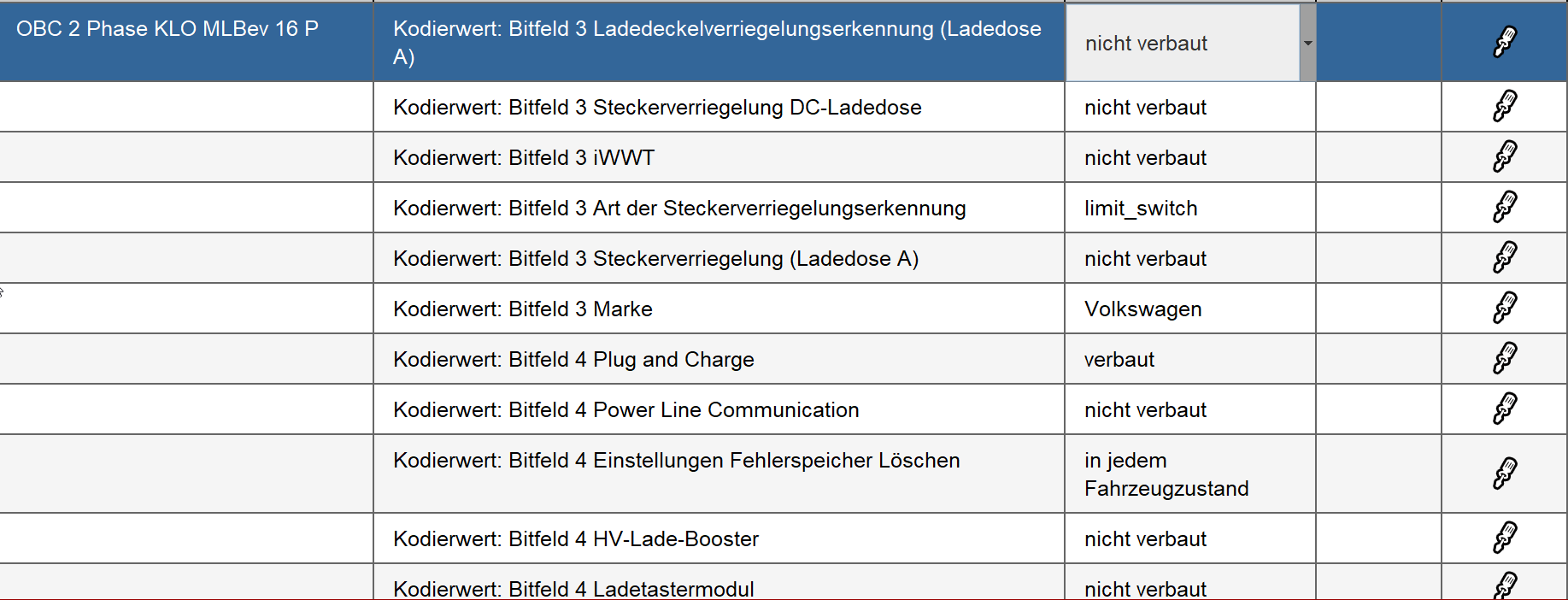Edit the Bitfeld 3 Marke entry

click(x=1505, y=309)
